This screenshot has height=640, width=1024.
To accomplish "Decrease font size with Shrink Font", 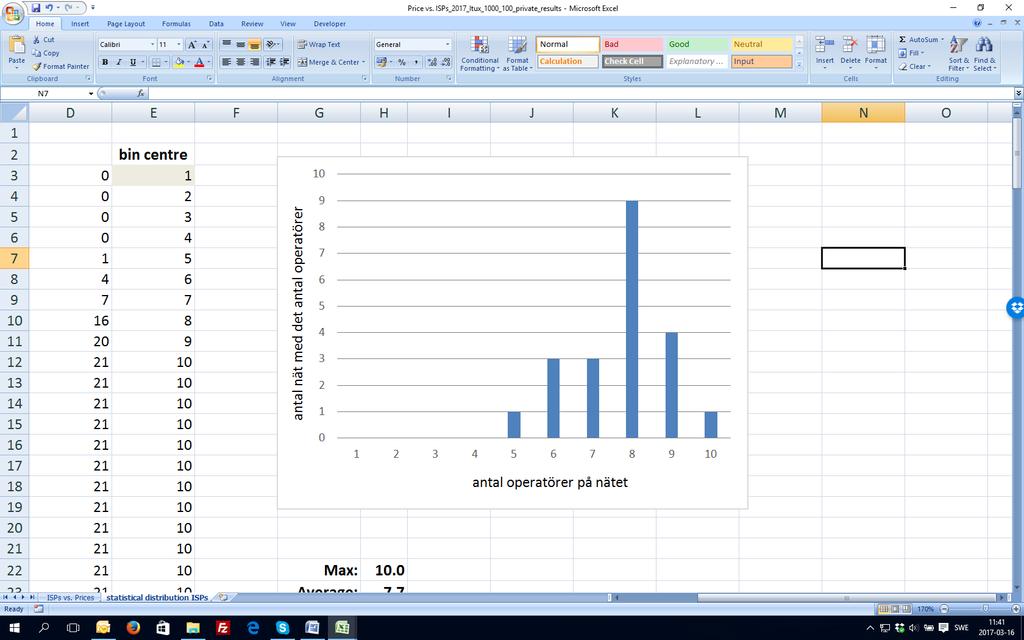I will 205,44.
